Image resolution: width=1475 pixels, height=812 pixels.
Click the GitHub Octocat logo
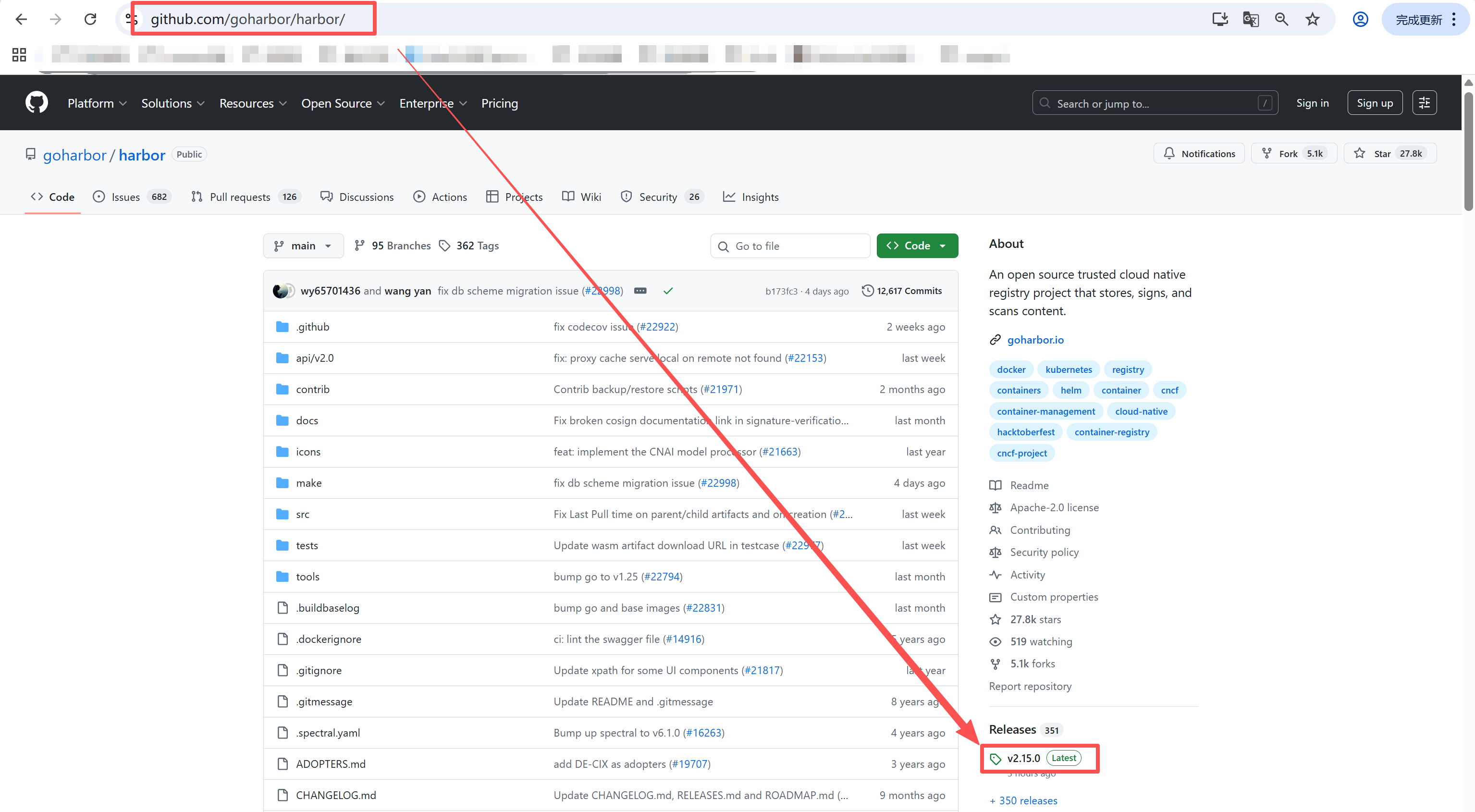(x=37, y=103)
